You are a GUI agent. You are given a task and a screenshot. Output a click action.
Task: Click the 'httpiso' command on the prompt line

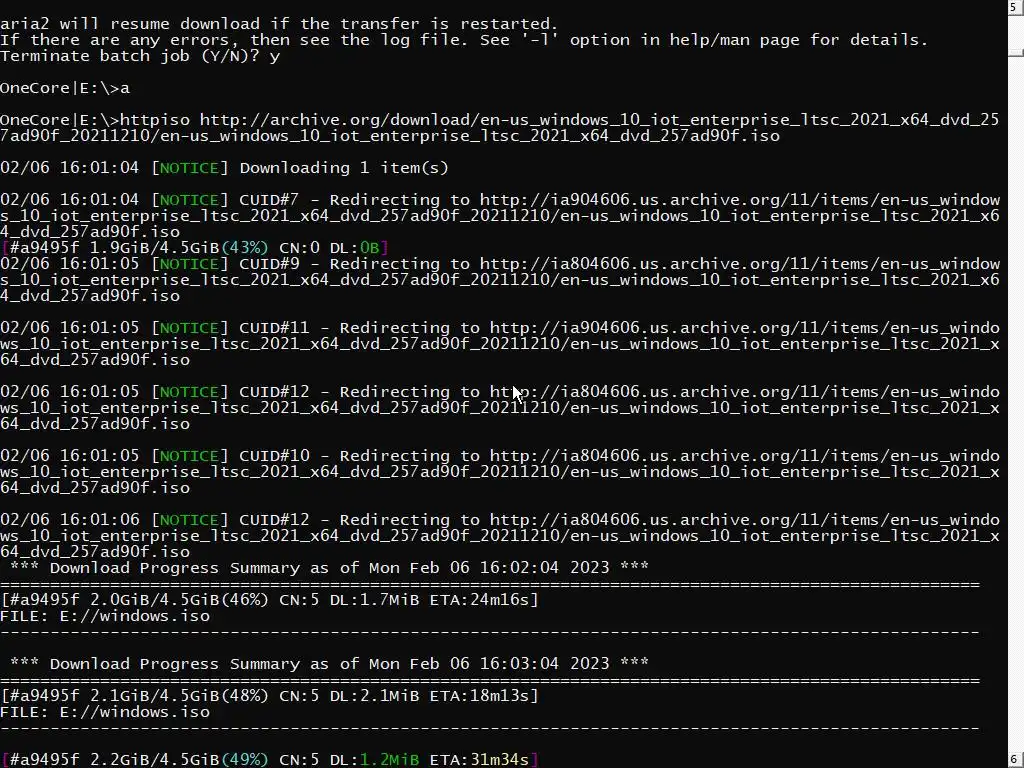pos(155,120)
